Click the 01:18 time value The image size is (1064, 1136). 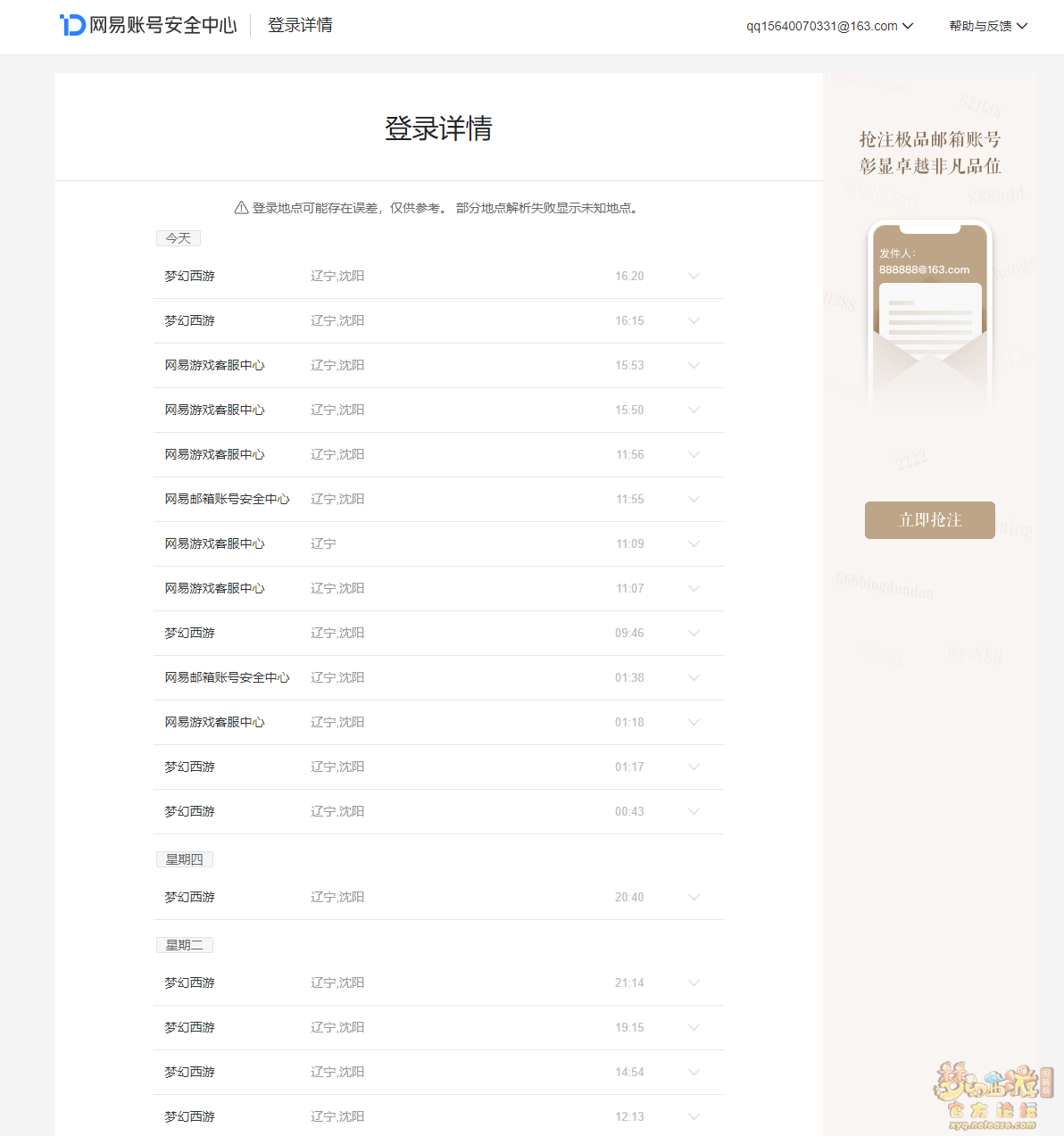629,723
